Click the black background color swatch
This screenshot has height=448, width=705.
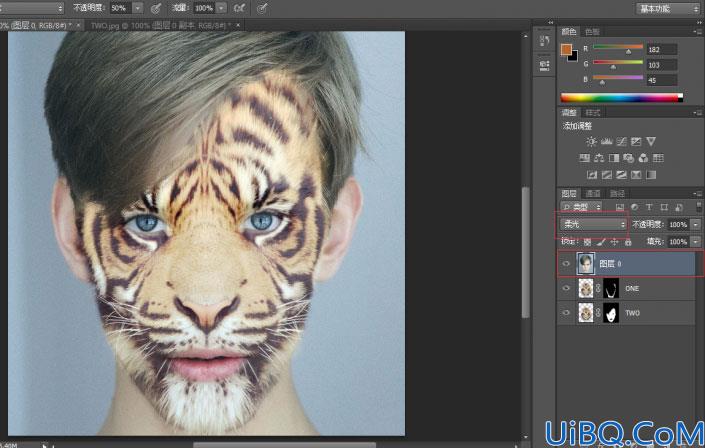pyautogui.click(x=574, y=58)
